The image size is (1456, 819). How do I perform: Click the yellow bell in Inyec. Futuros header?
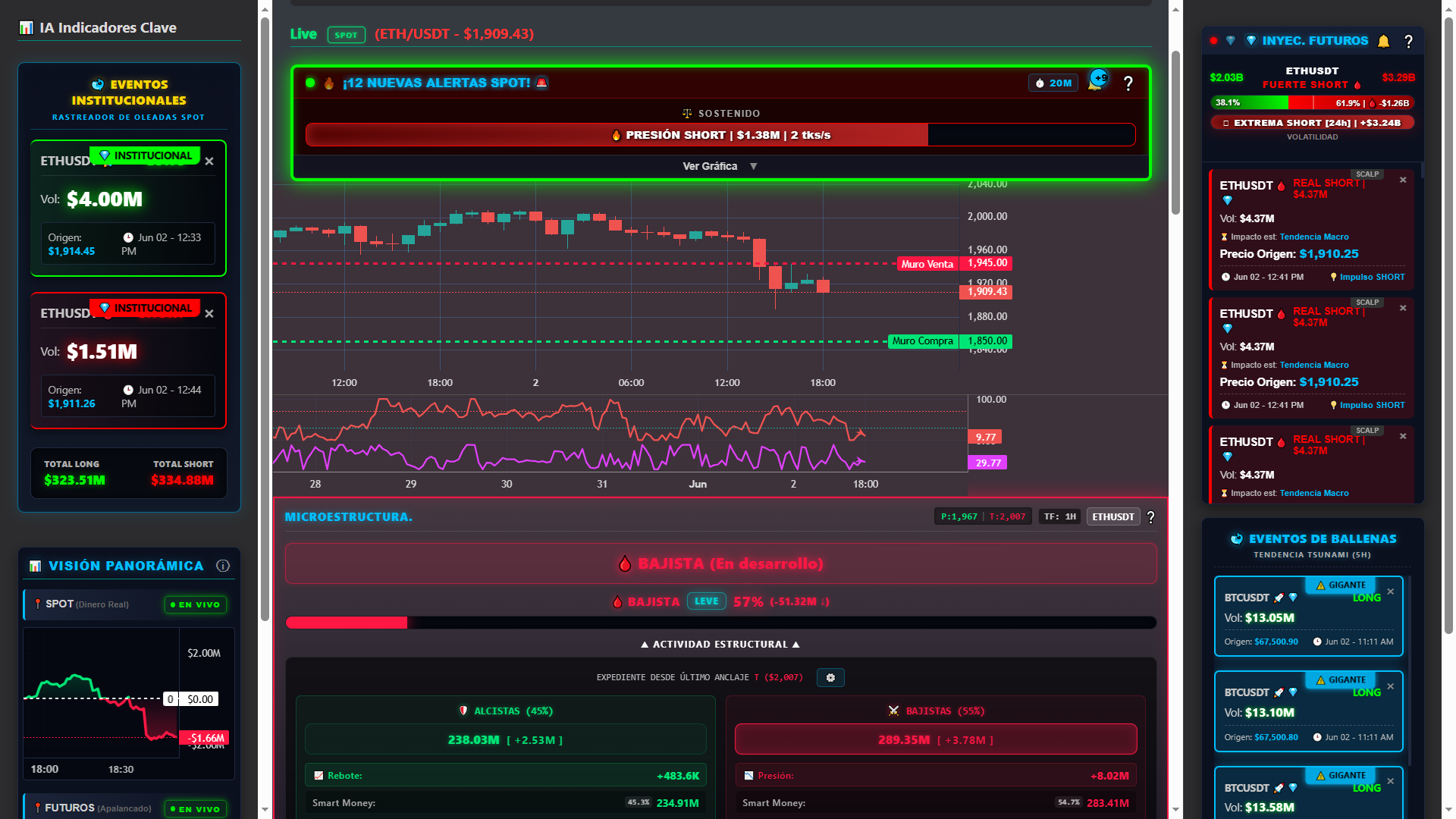(1384, 41)
